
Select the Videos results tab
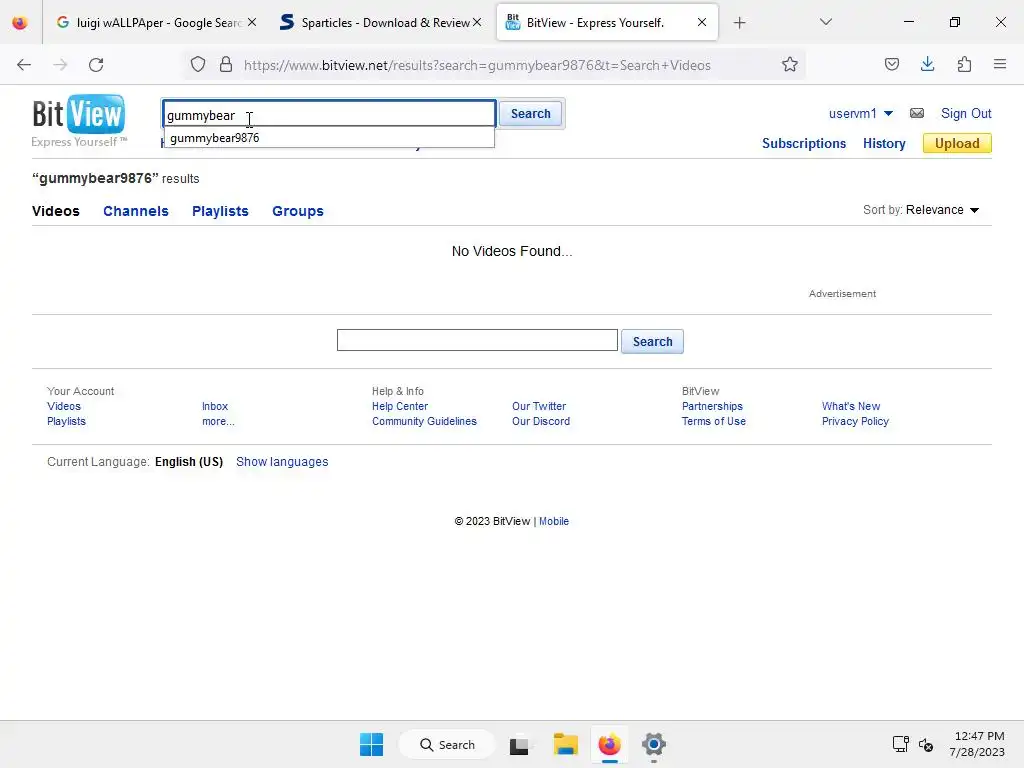pos(56,211)
